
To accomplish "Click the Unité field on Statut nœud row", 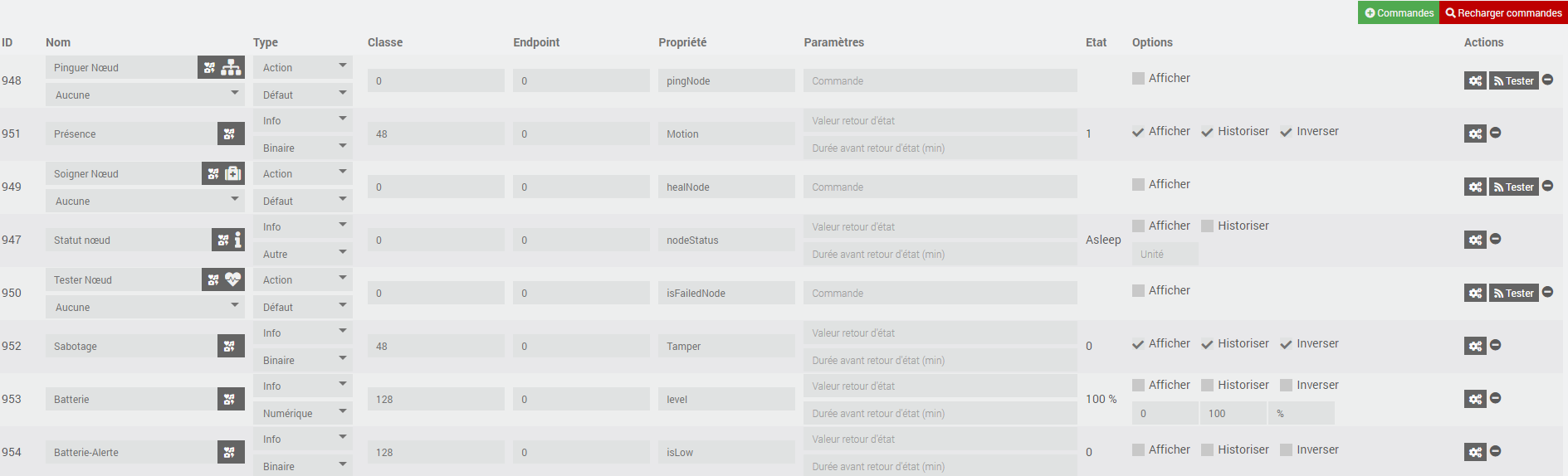I will [1165, 254].
